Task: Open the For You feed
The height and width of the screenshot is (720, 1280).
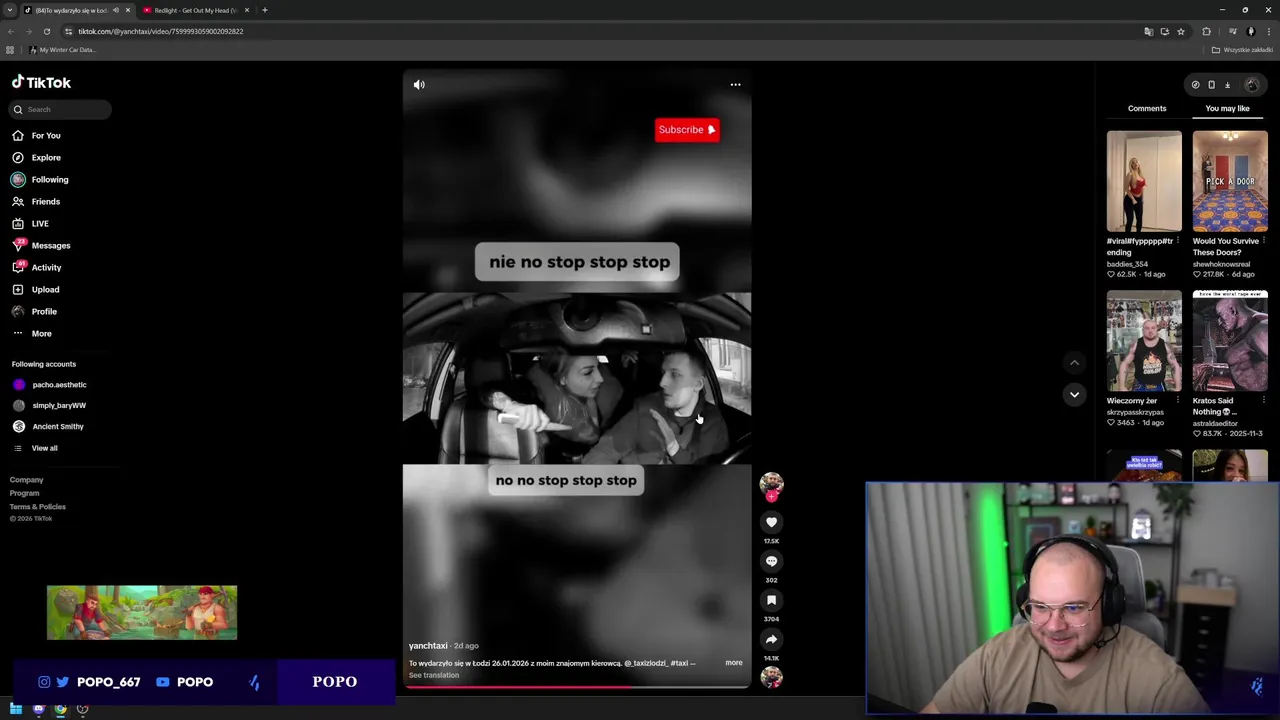Action: click(46, 136)
